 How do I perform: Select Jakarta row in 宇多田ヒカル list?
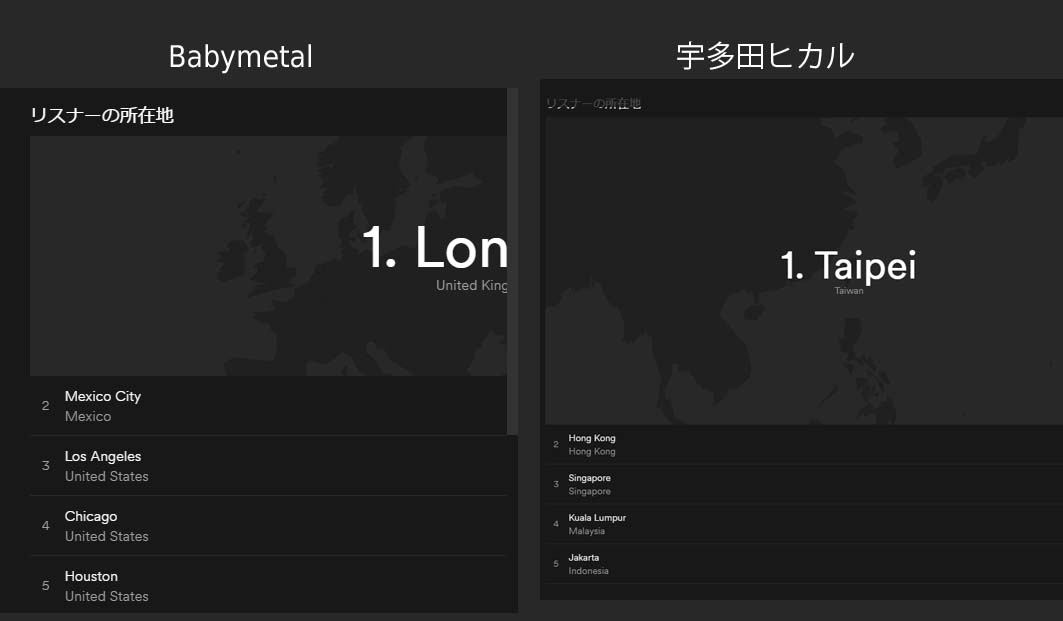(x=804, y=564)
